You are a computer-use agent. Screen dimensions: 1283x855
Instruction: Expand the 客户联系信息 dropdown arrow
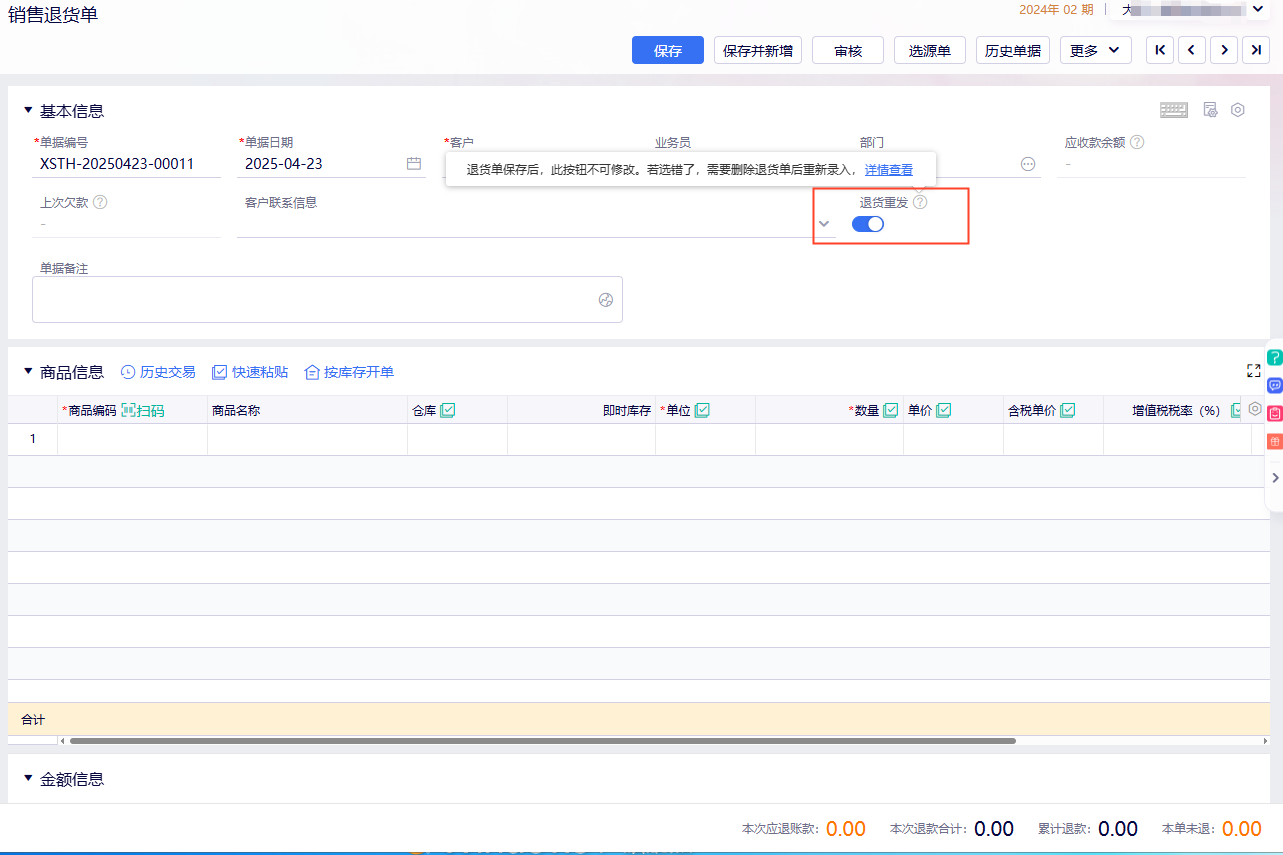[824, 223]
